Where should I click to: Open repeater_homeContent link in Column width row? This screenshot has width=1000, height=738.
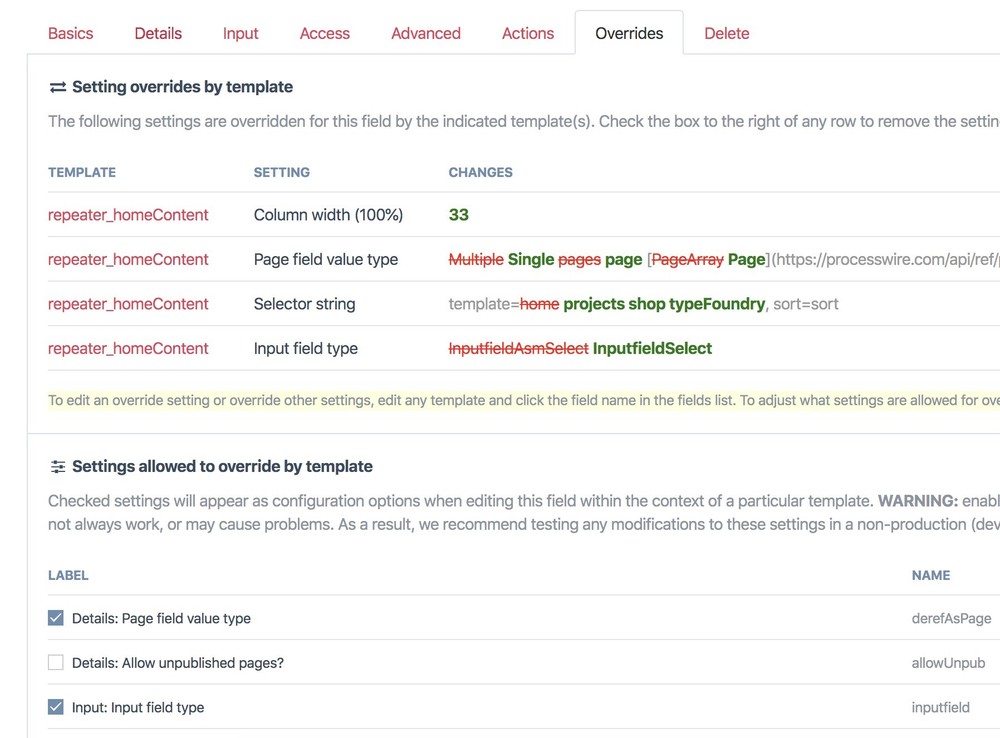click(128, 215)
